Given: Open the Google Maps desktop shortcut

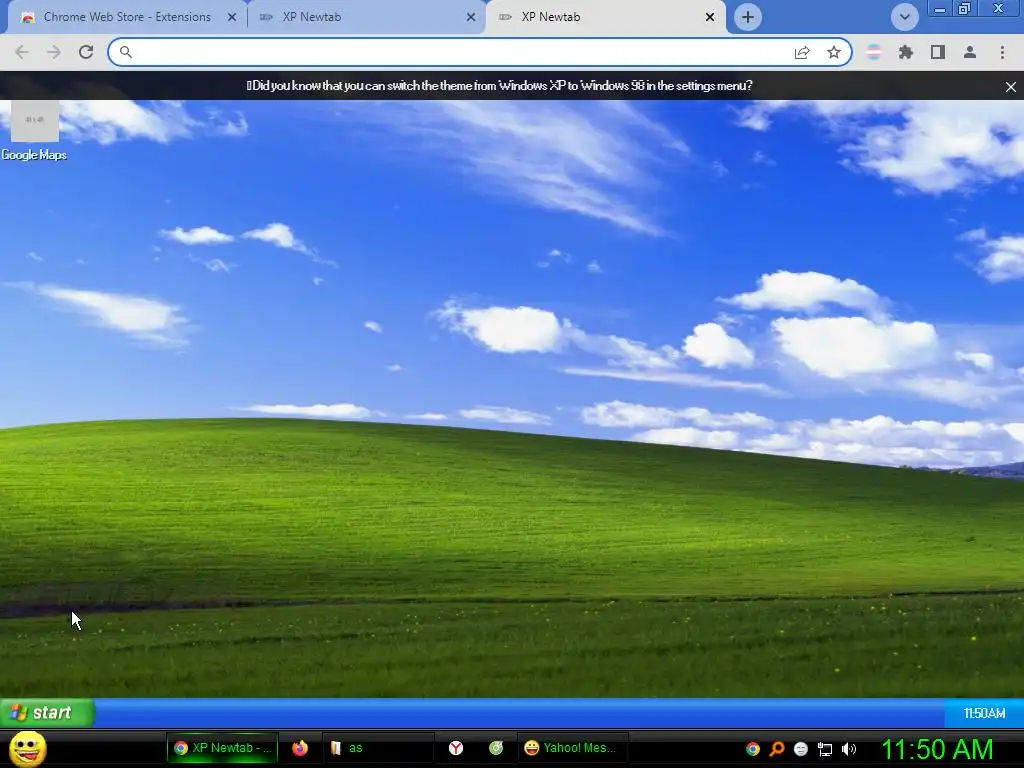Looking at the screenshot, I should [x=34, y=131].
